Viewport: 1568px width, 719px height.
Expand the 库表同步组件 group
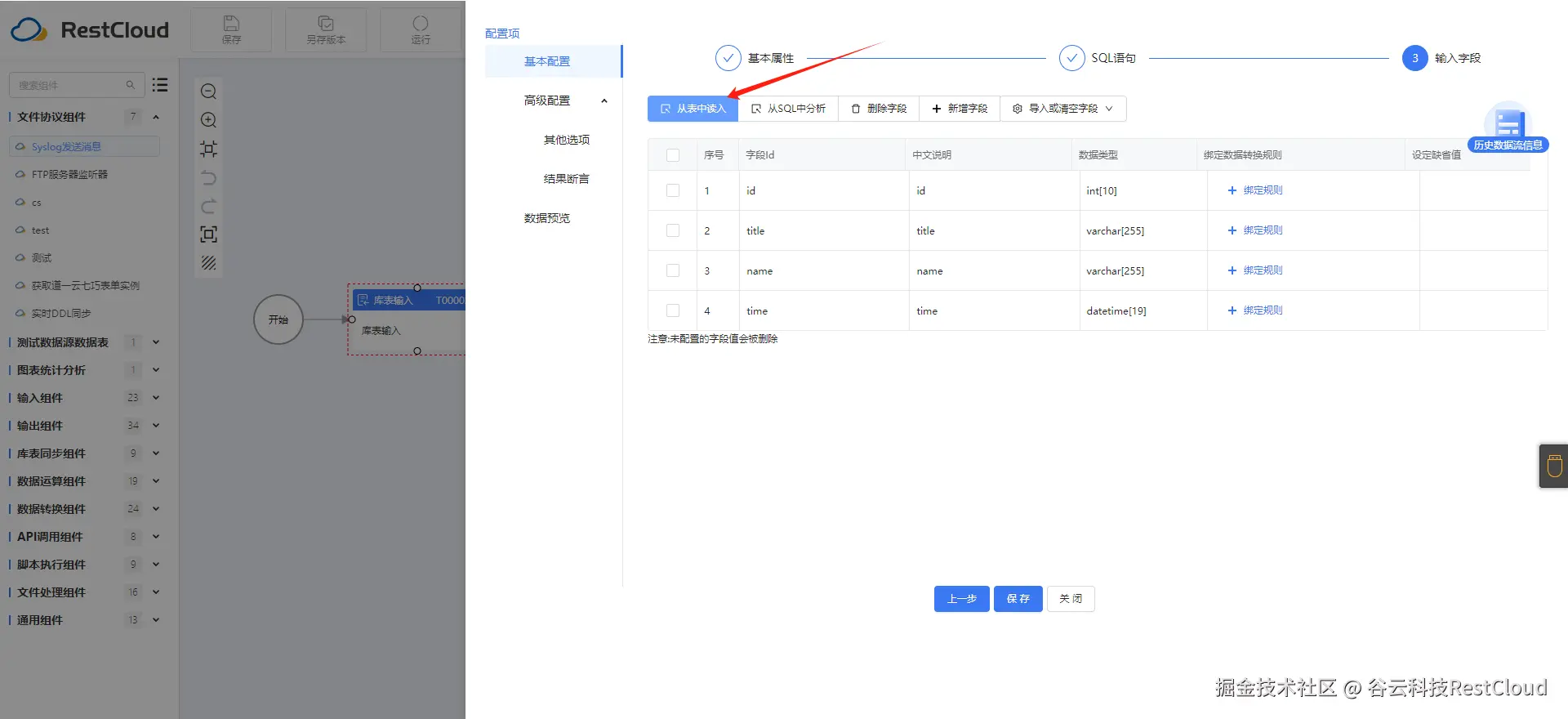156,453
